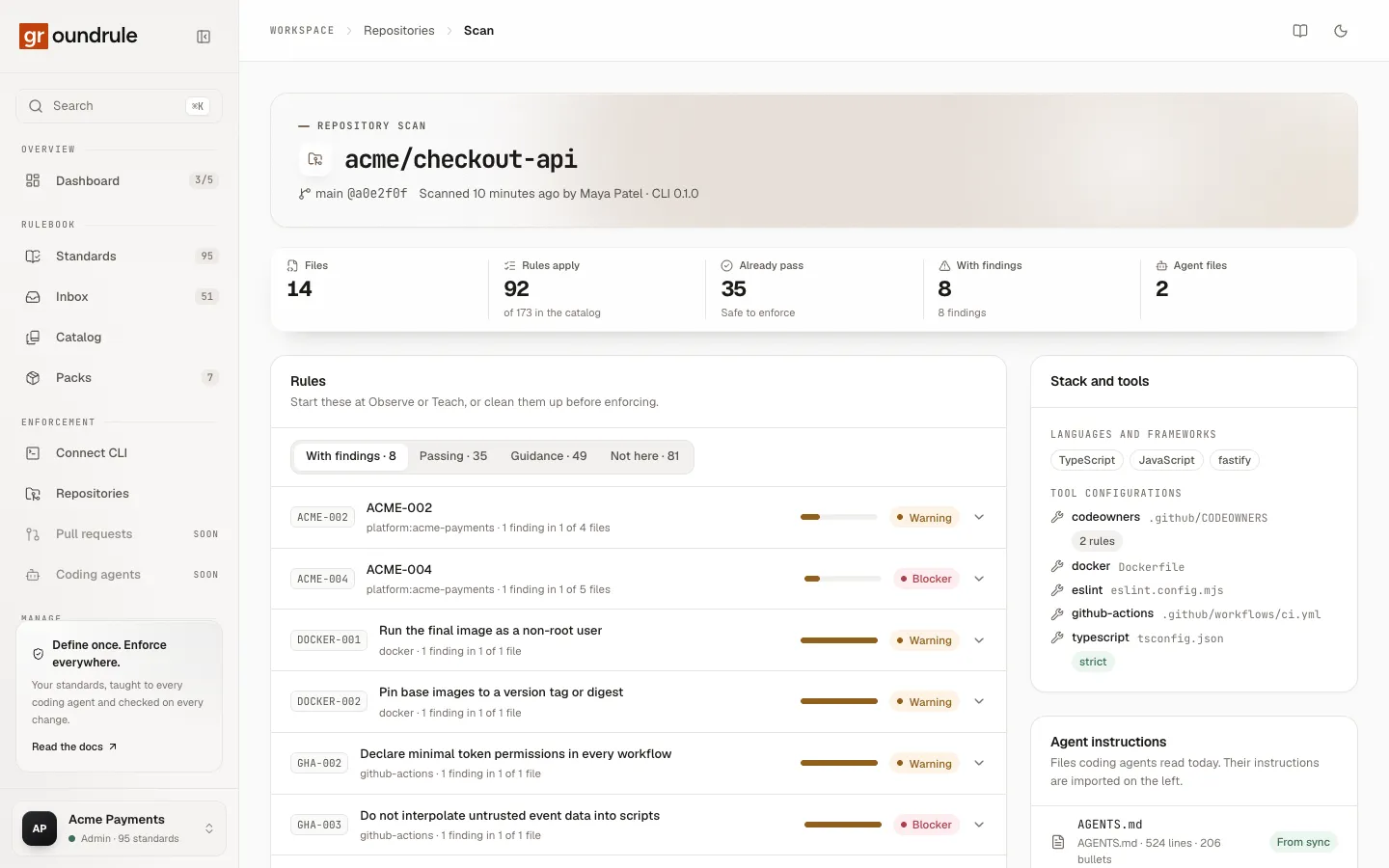Click the ACME-002 progress bar
The height and width of the screenshot is (868, 1389).
point(839,517)
